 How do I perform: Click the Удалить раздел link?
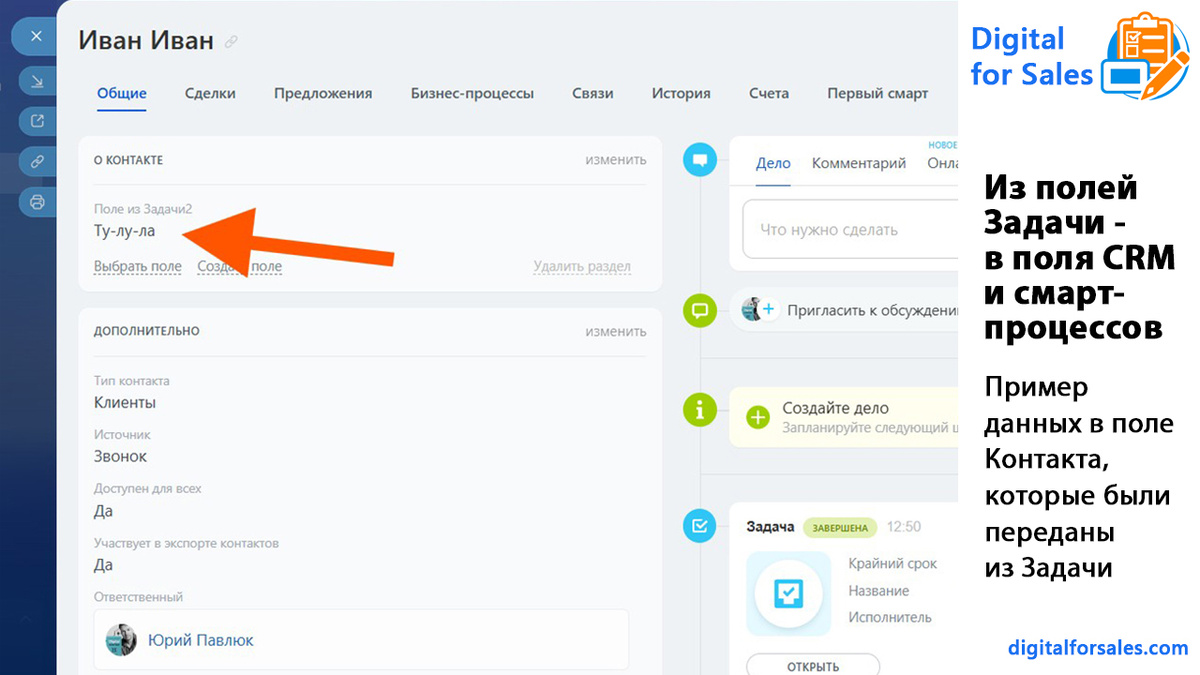(582, 266)
